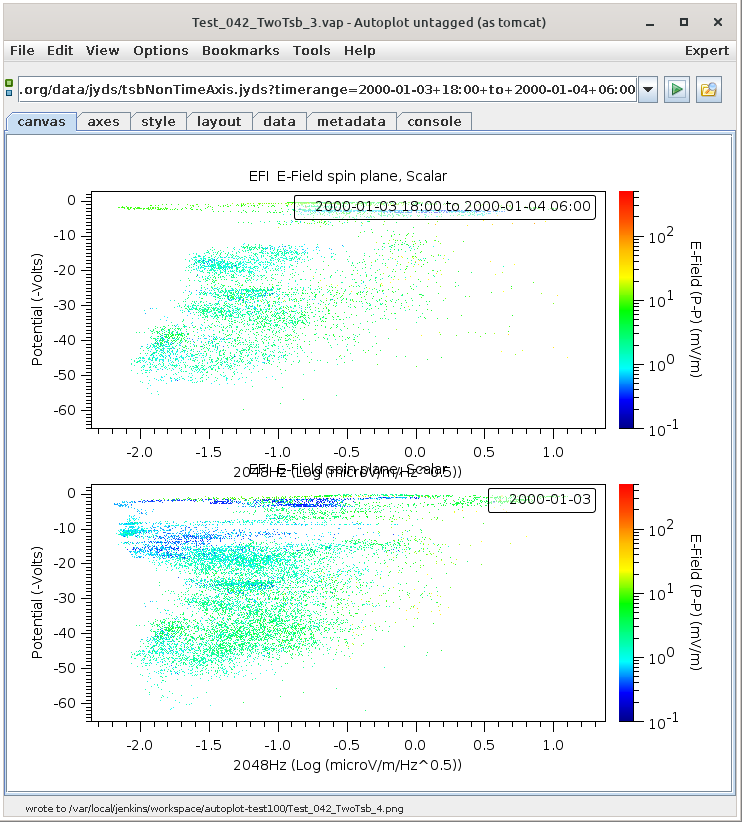Click the 2000-01-03 legend box in bottom plot
This screenshot has width=742, height=822.
tap(541, 500)
